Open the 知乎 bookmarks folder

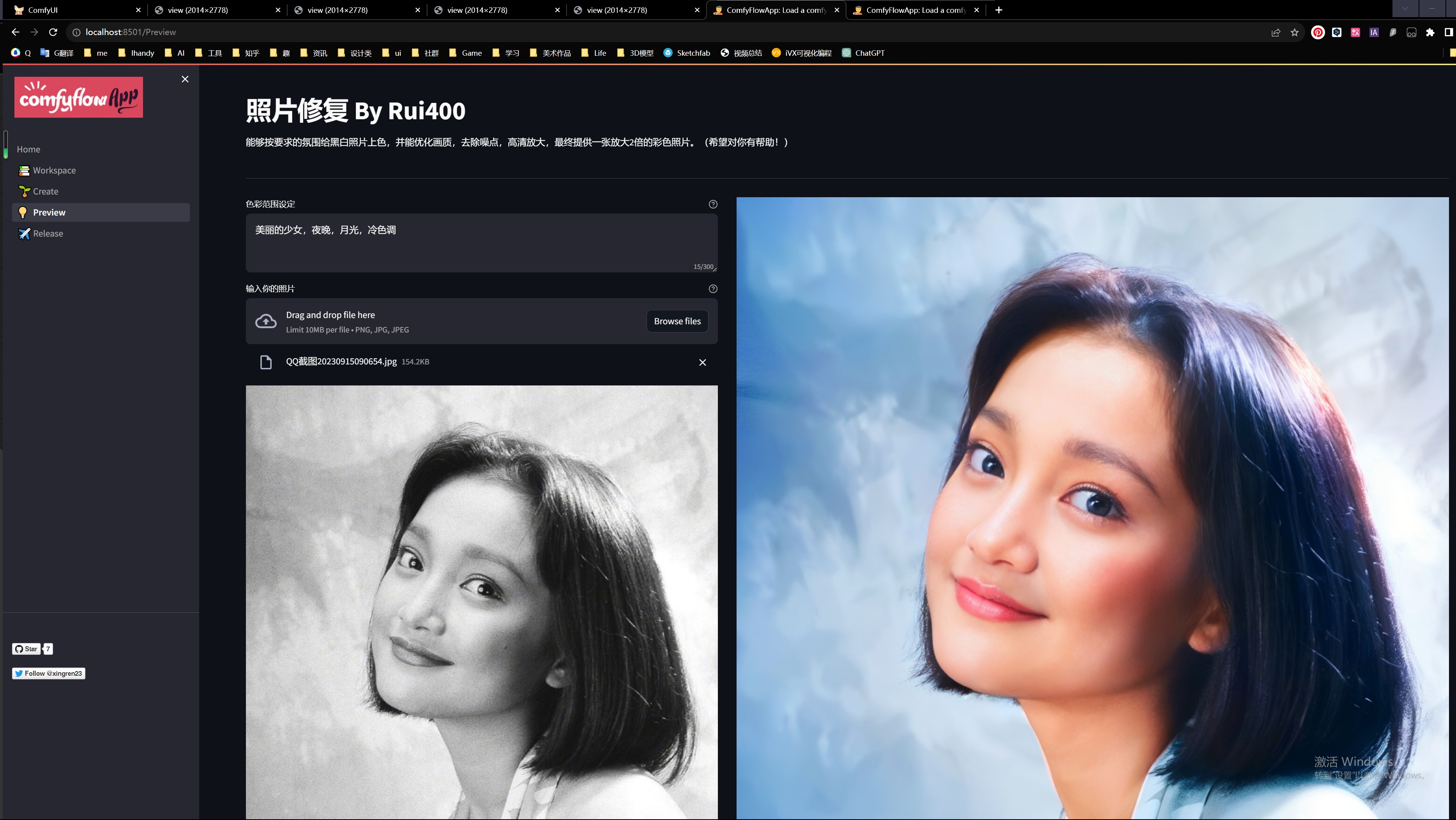246,53
